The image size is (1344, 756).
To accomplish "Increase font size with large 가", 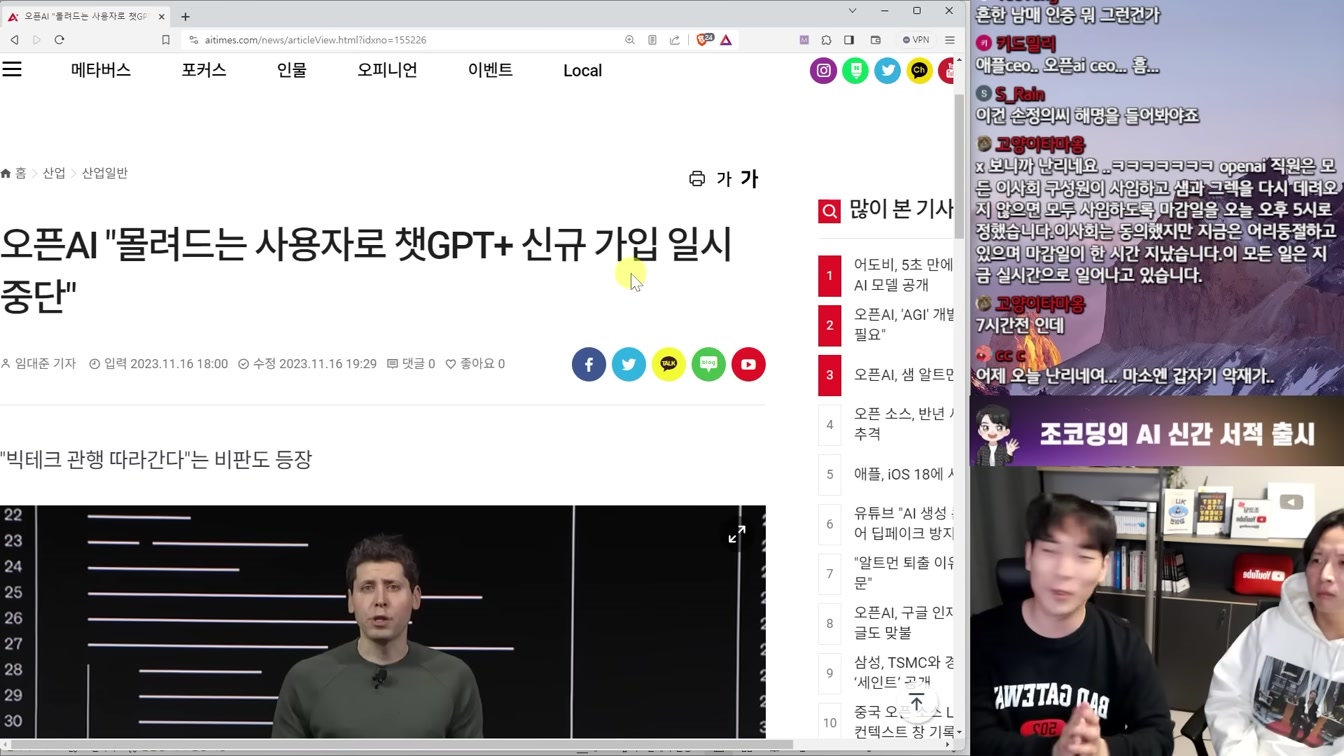I will coord(749,179).
